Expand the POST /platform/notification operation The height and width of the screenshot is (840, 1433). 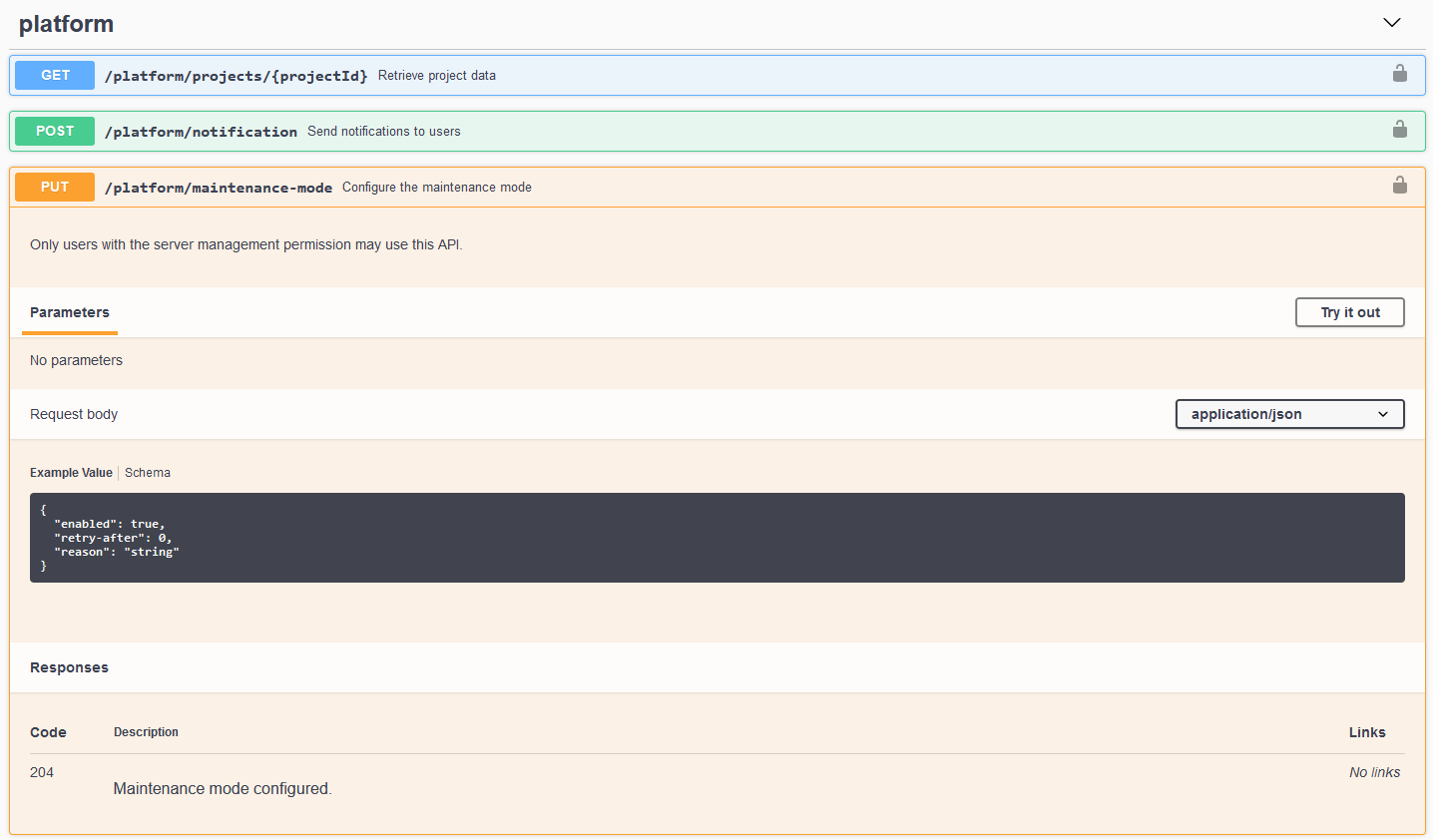pos(201,132)
